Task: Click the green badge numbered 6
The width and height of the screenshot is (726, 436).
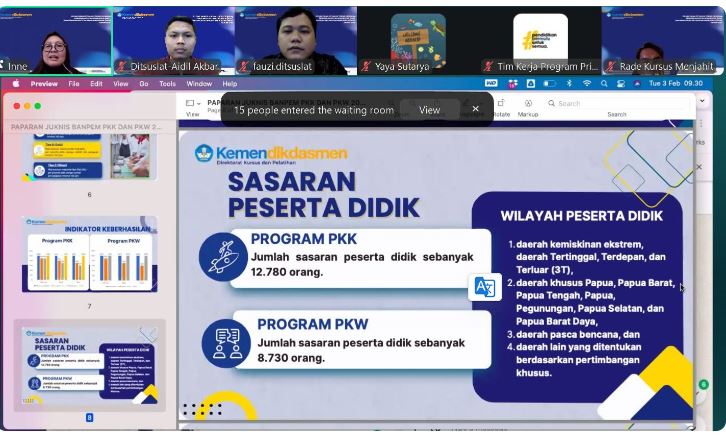Action: click(x=704, y=384)
